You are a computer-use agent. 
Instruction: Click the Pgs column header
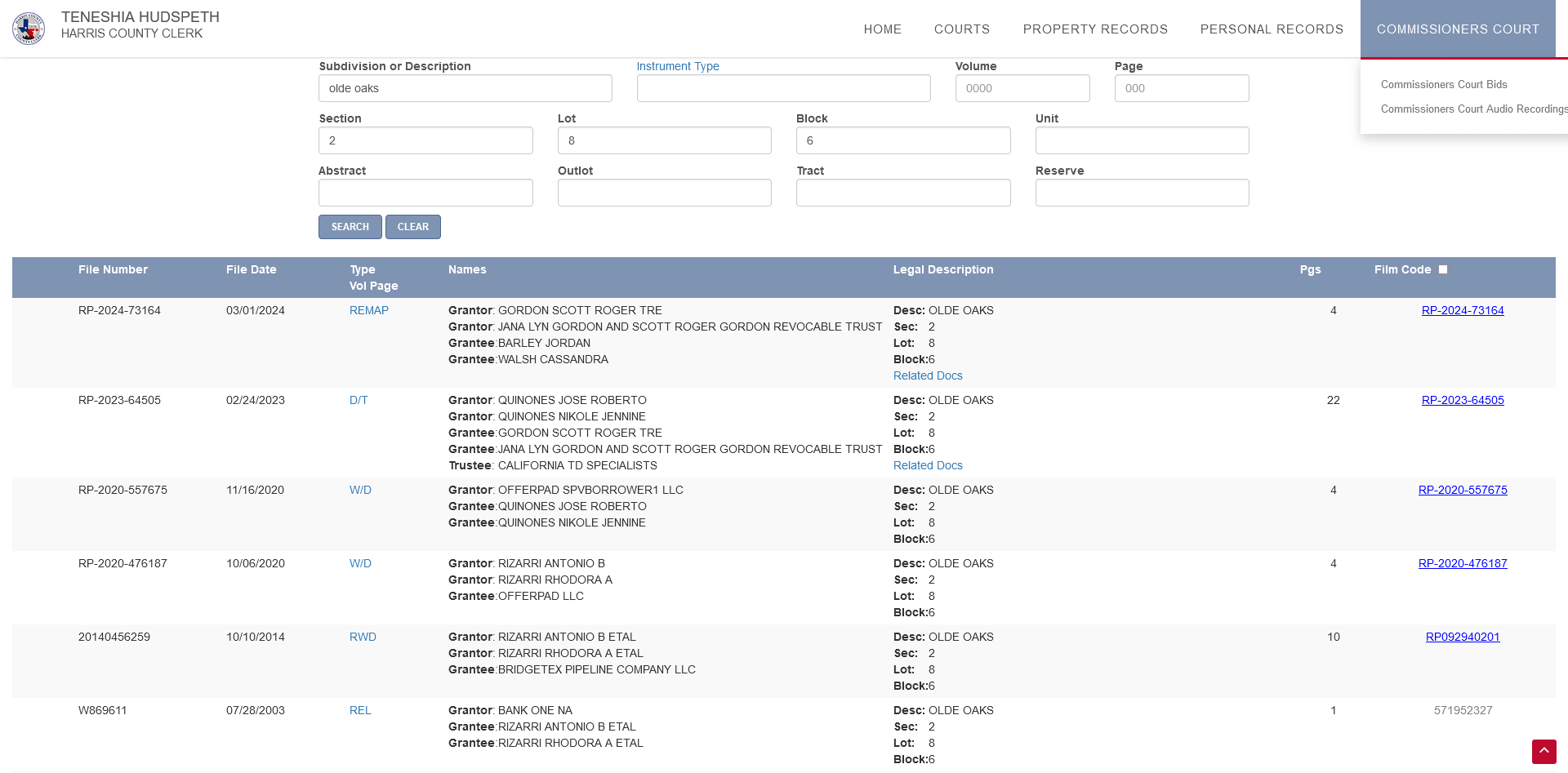[1310, 269]
